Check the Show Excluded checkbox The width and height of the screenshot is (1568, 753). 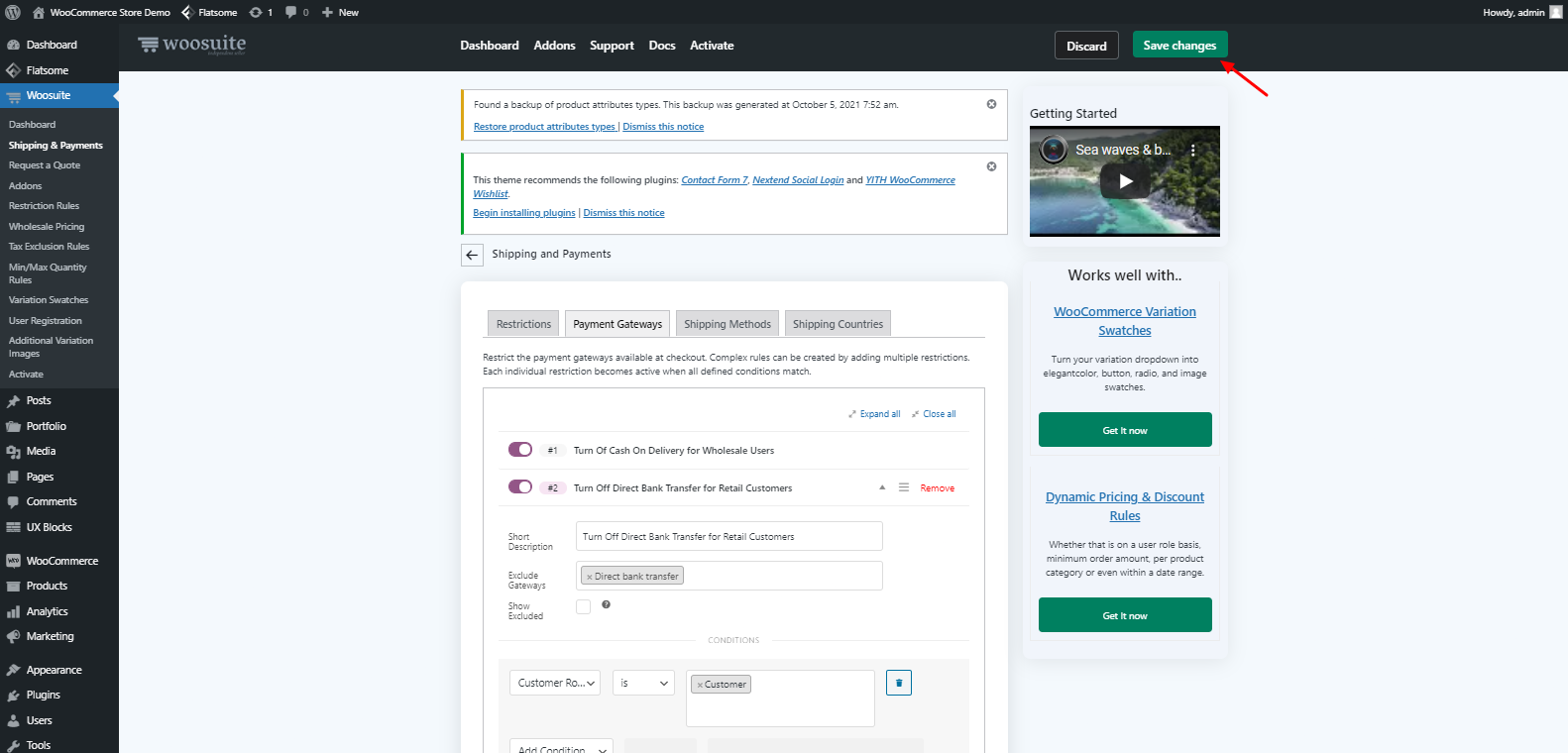coord(584,606)
